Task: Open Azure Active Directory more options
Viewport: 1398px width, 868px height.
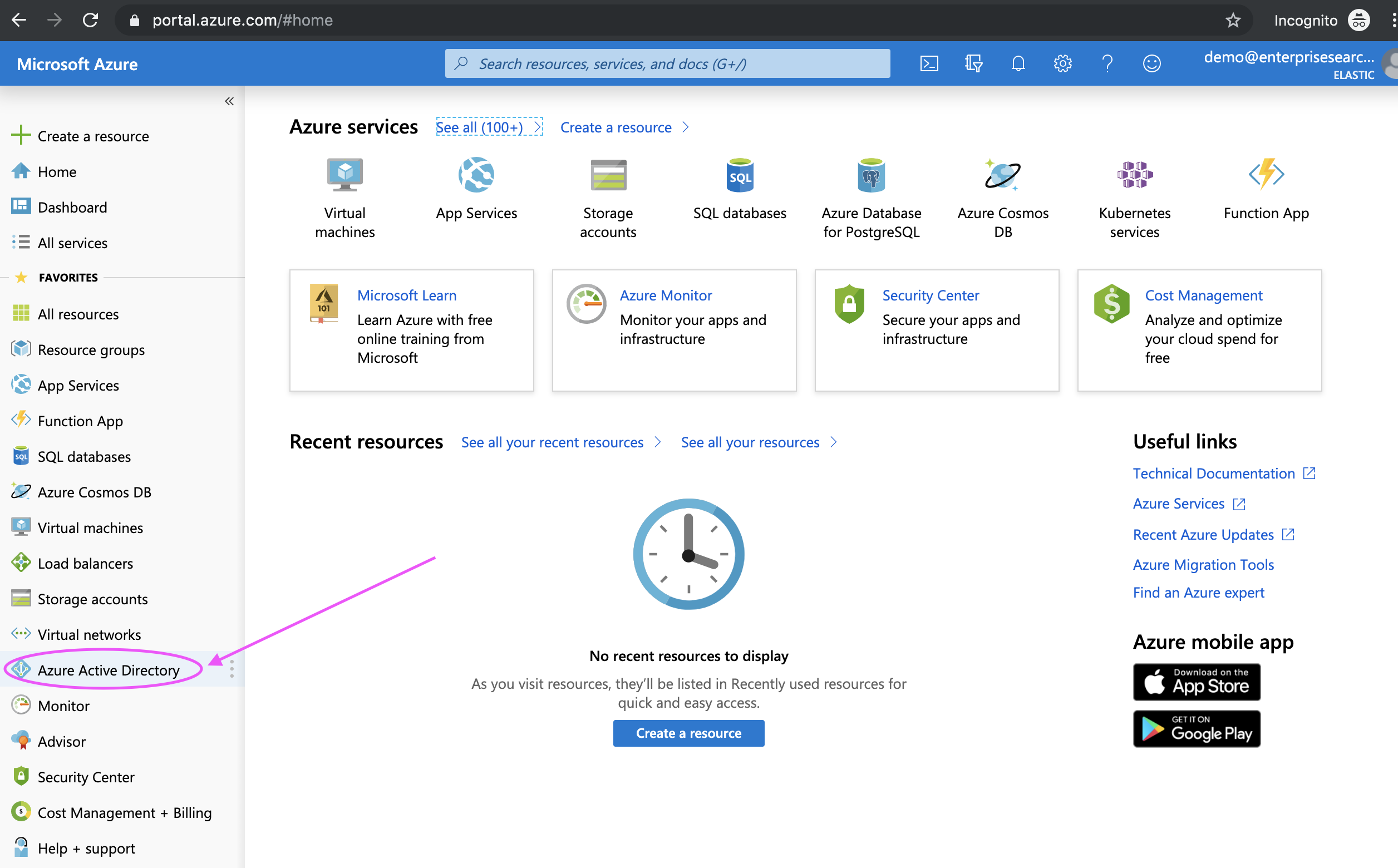Action: [232, 669]
